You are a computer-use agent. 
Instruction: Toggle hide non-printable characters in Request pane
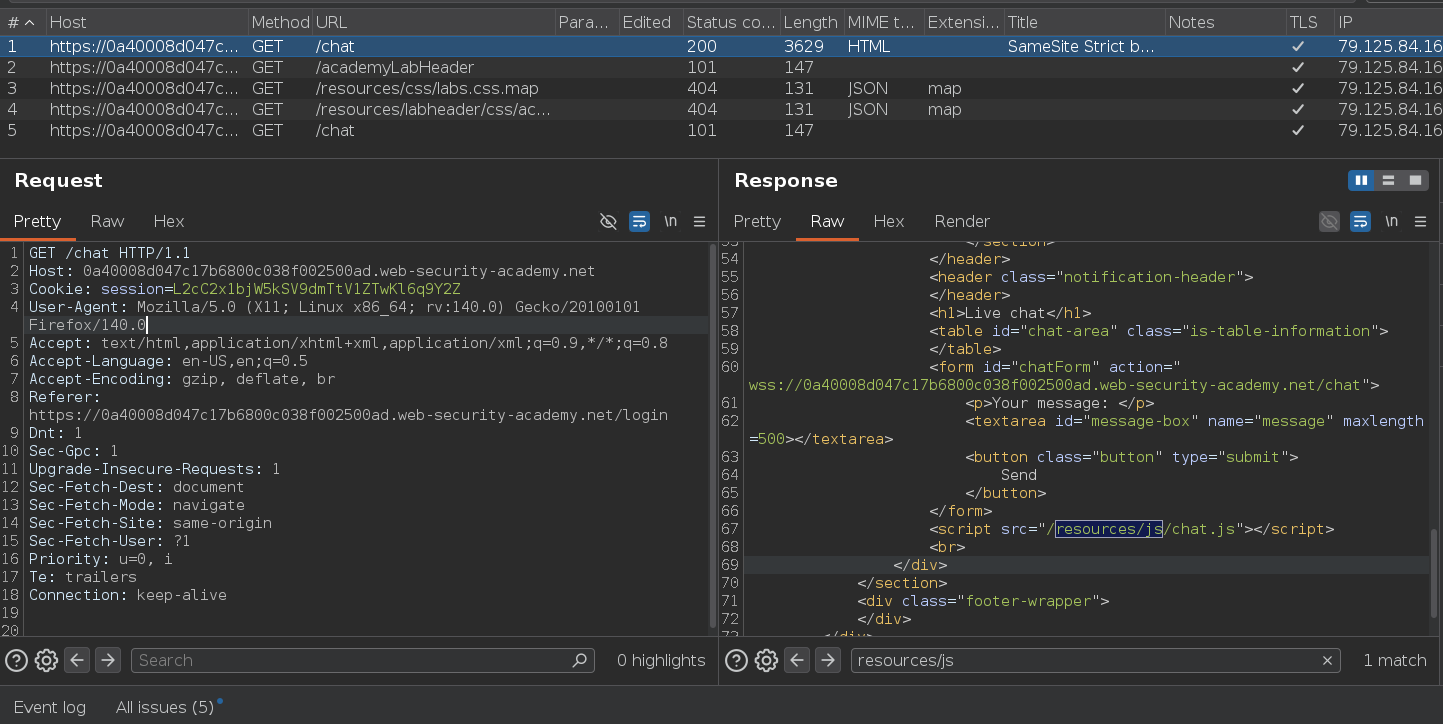click(608, 222)
